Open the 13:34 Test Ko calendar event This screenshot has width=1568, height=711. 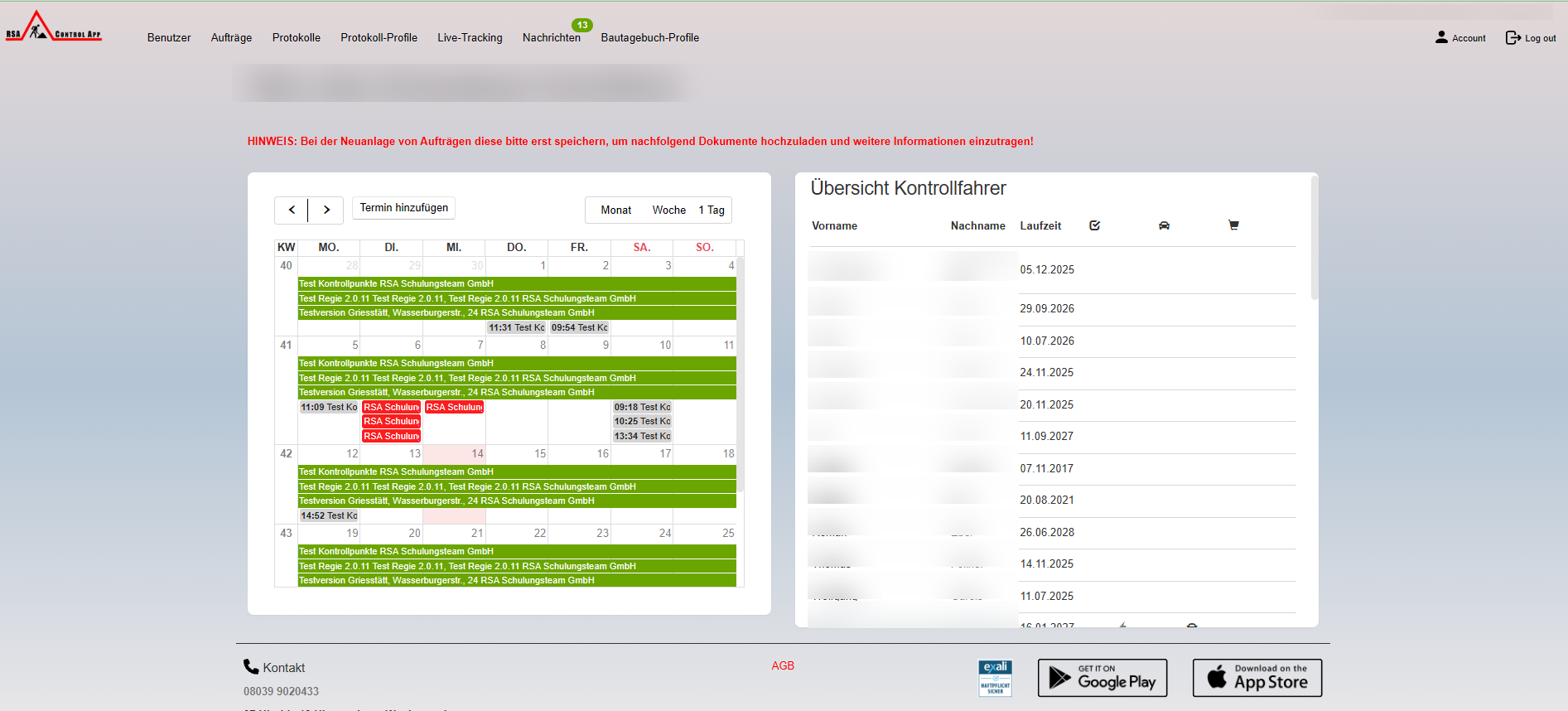coord(642,437)
